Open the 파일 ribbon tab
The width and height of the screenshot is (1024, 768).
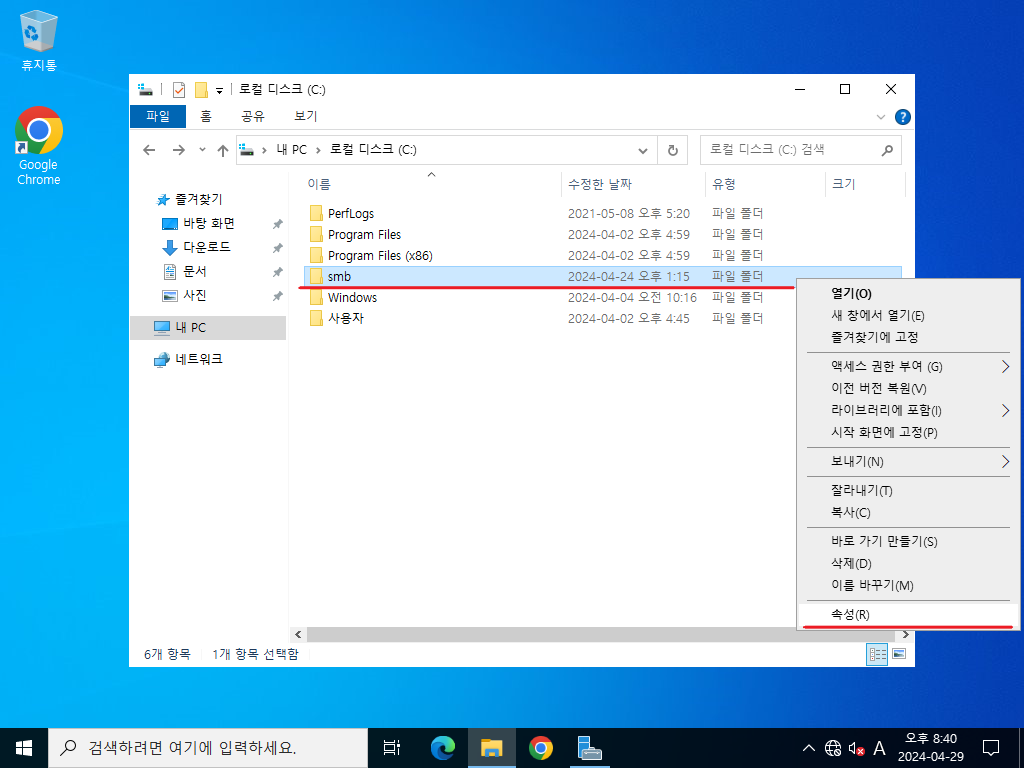158,116
